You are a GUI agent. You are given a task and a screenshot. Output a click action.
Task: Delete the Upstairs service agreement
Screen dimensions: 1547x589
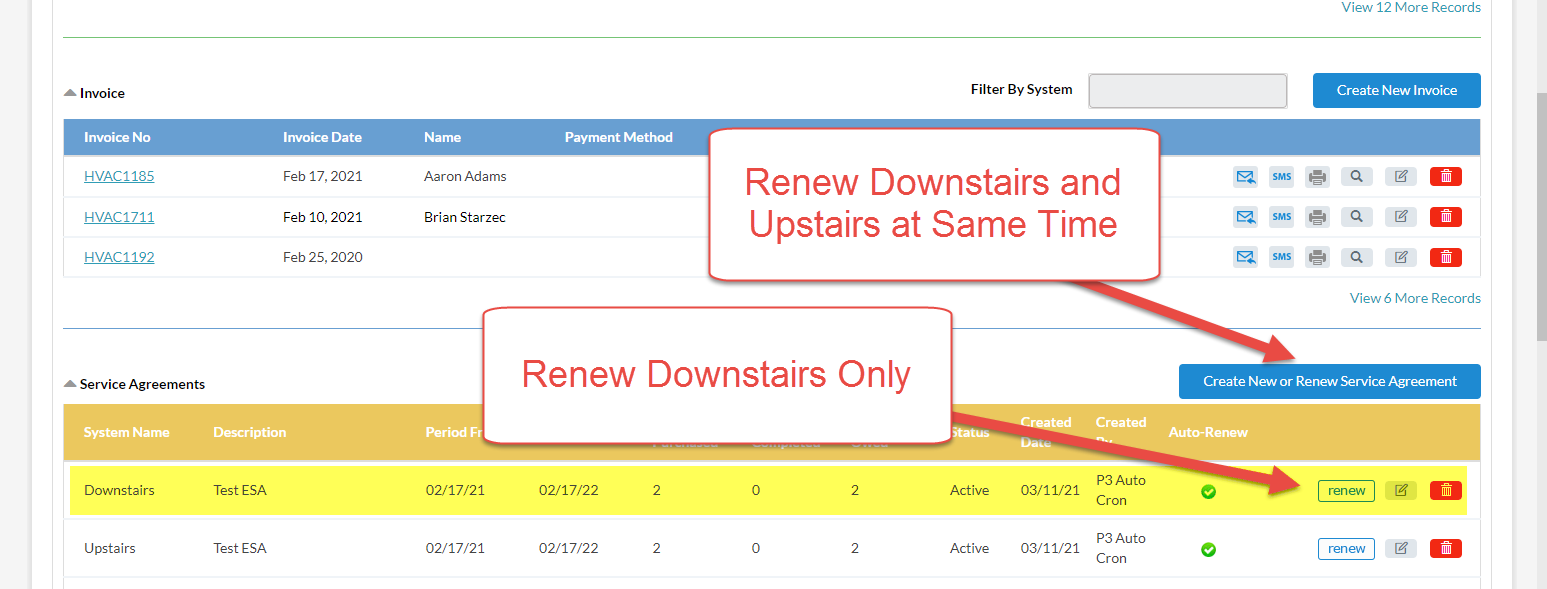point(1445,548)
